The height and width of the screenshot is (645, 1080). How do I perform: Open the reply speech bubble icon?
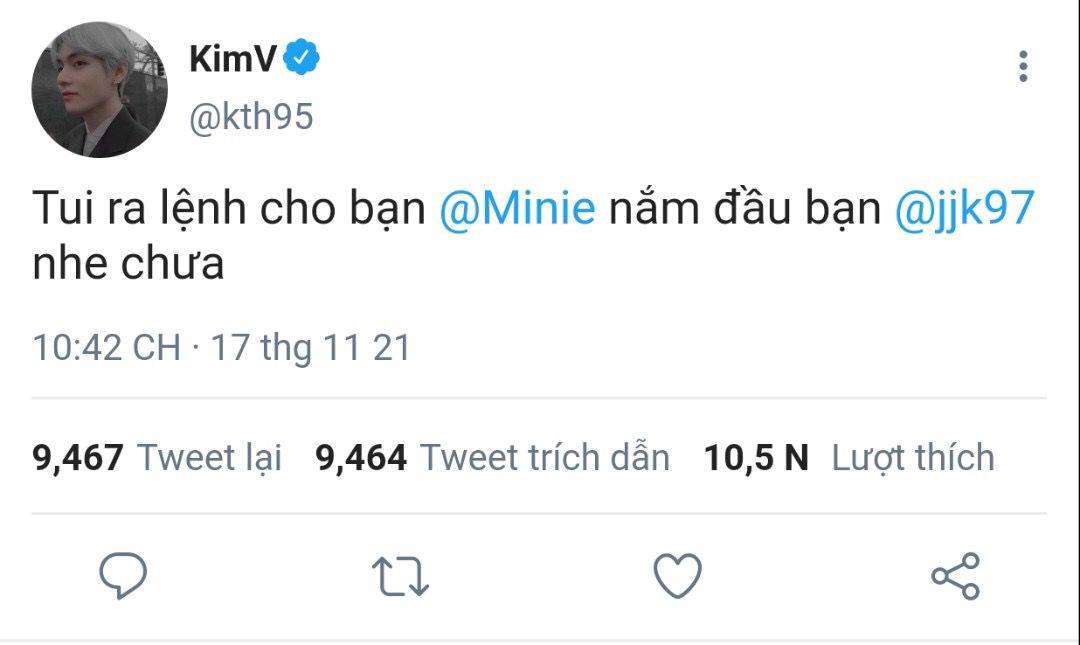pyautogui.click(x=123, y=575)
